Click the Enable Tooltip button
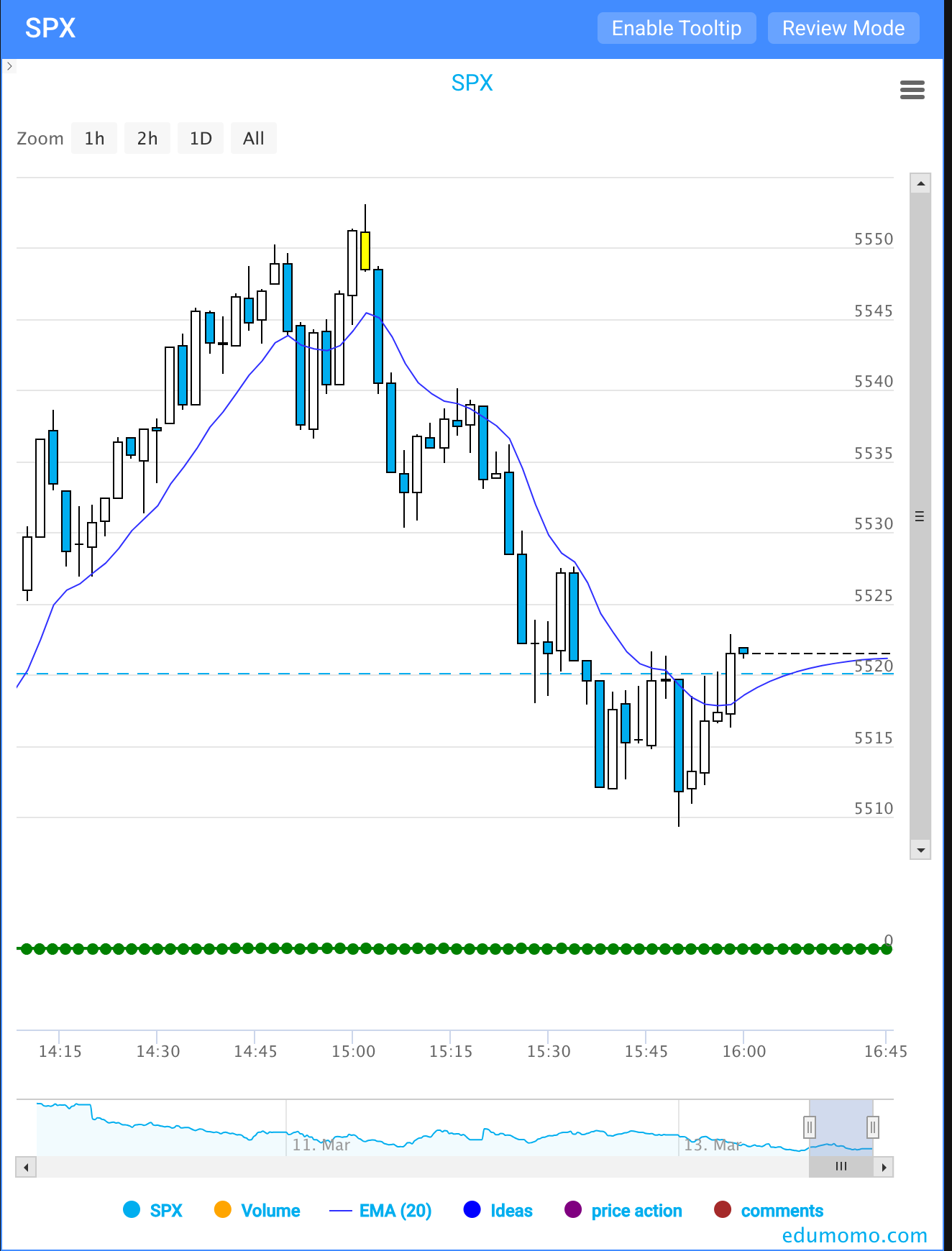Screen dimensions: 952x1251 click(677, 28)
